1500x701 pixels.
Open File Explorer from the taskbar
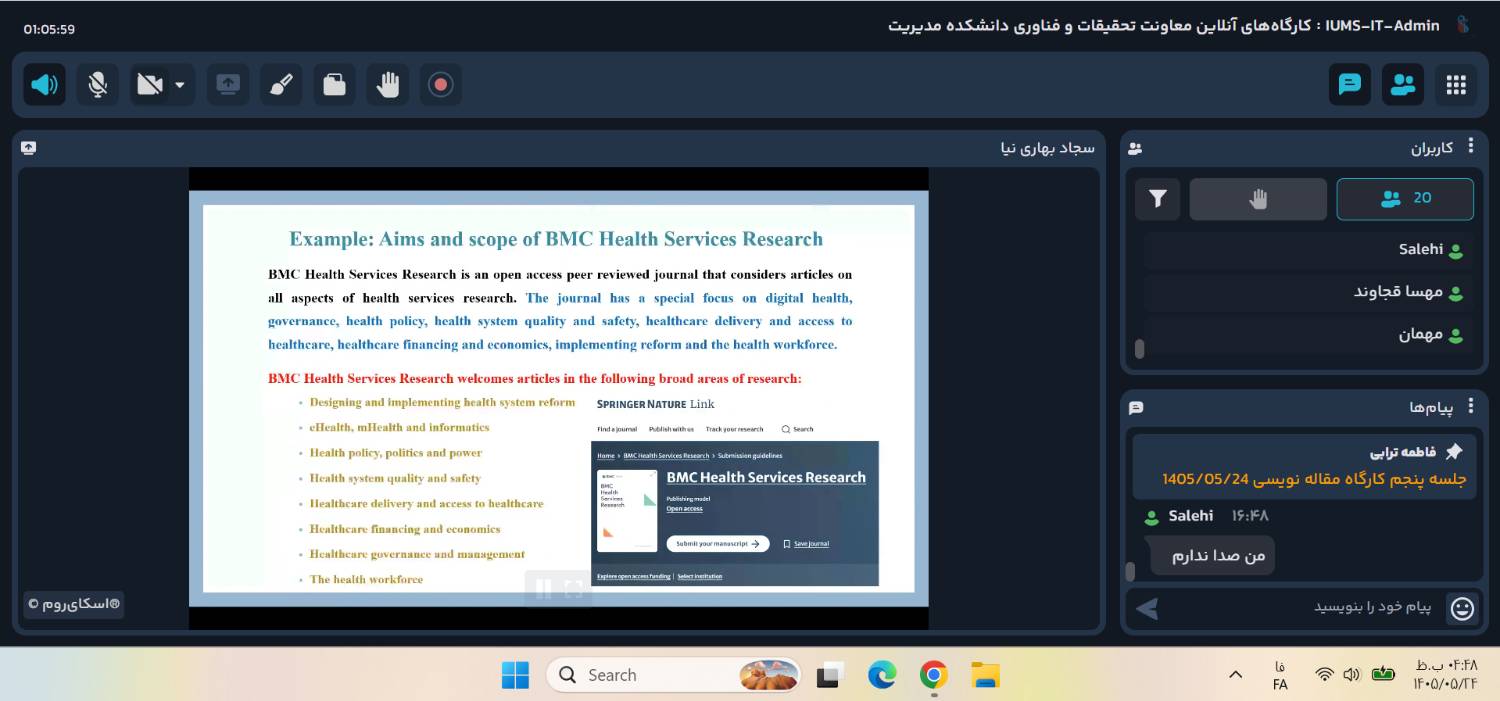pos(986,675)
